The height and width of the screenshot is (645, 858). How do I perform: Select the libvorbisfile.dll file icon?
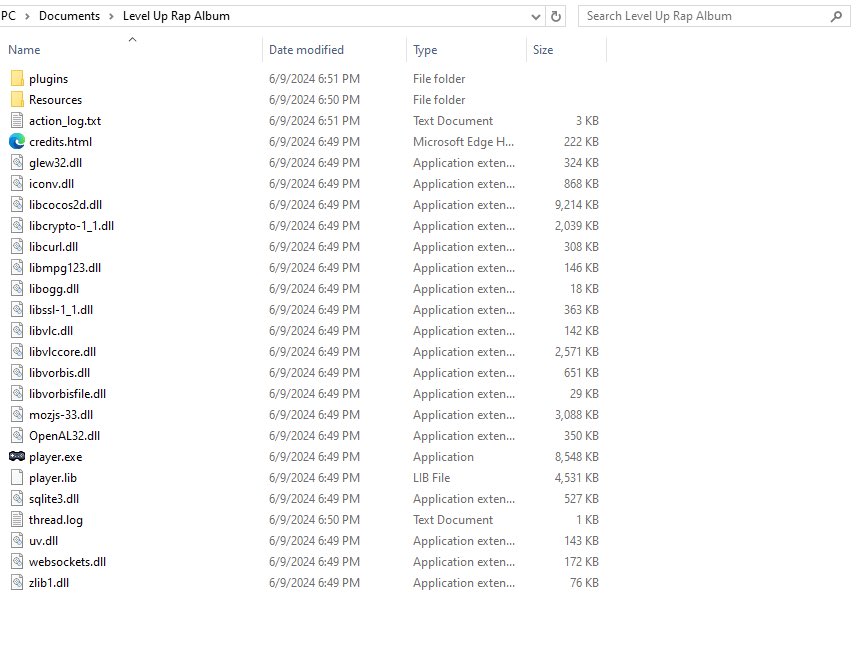click(x=17, y=393)
